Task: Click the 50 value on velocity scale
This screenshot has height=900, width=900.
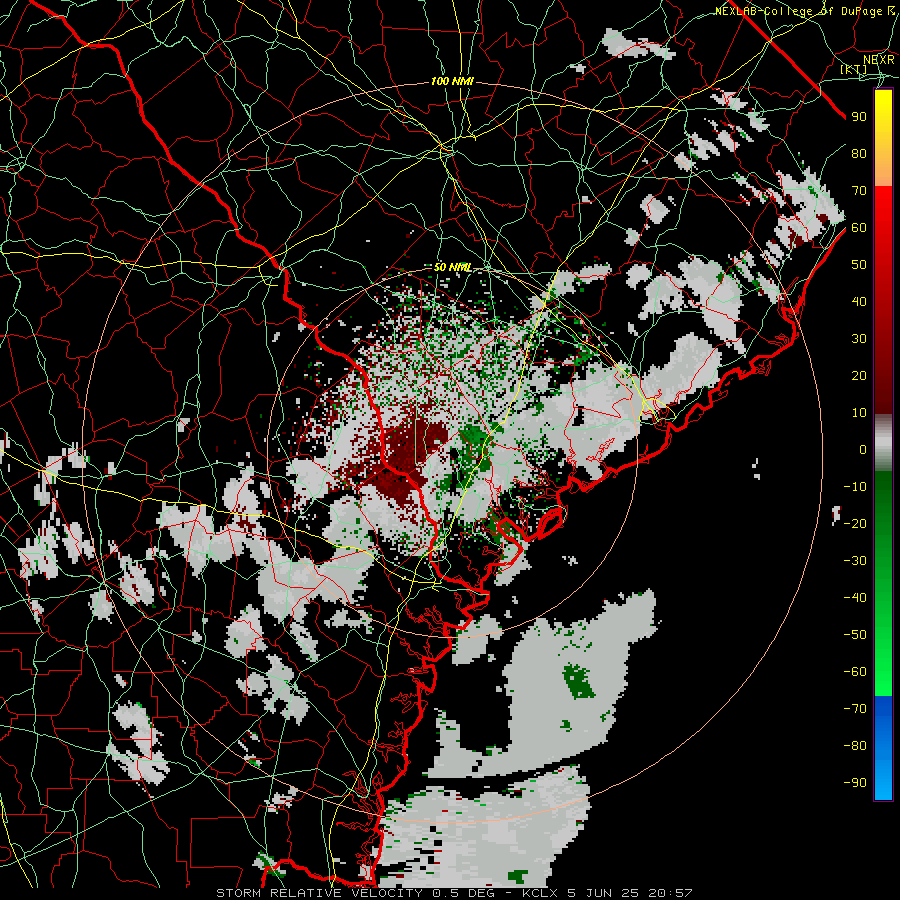Action: coord(859,265)
